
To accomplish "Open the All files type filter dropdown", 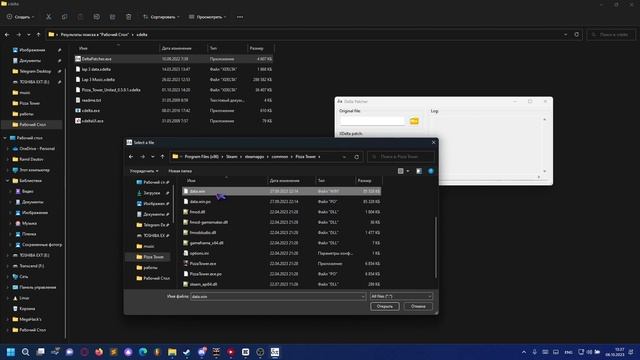I will click(x=401, y=296).
